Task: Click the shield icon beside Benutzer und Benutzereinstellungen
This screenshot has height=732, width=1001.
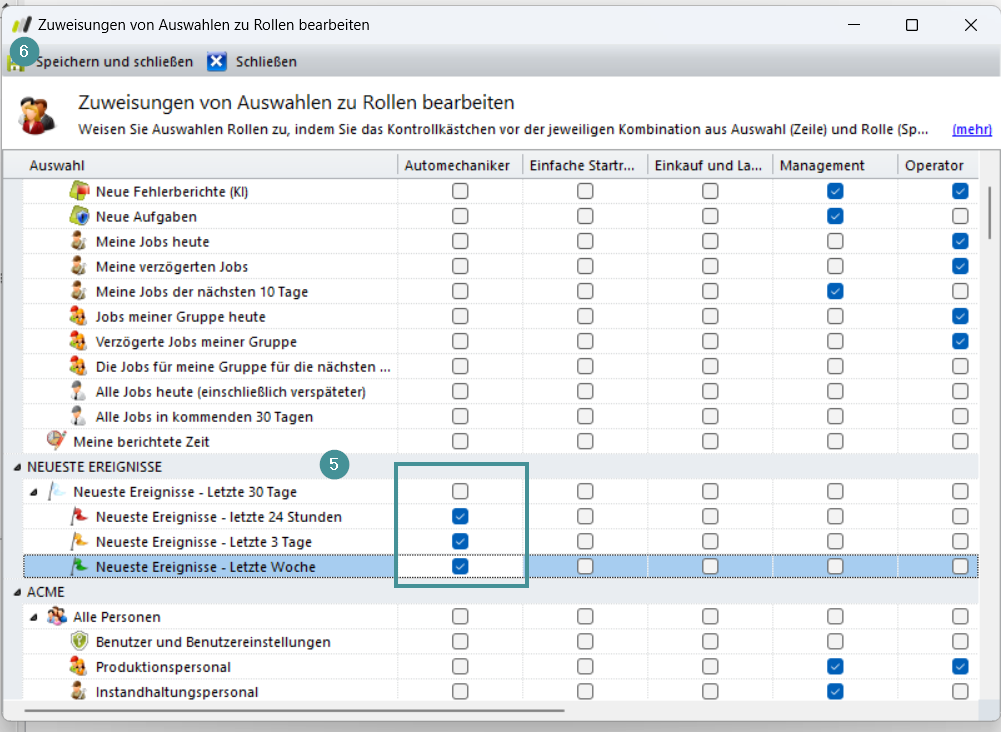Action: 80,642
